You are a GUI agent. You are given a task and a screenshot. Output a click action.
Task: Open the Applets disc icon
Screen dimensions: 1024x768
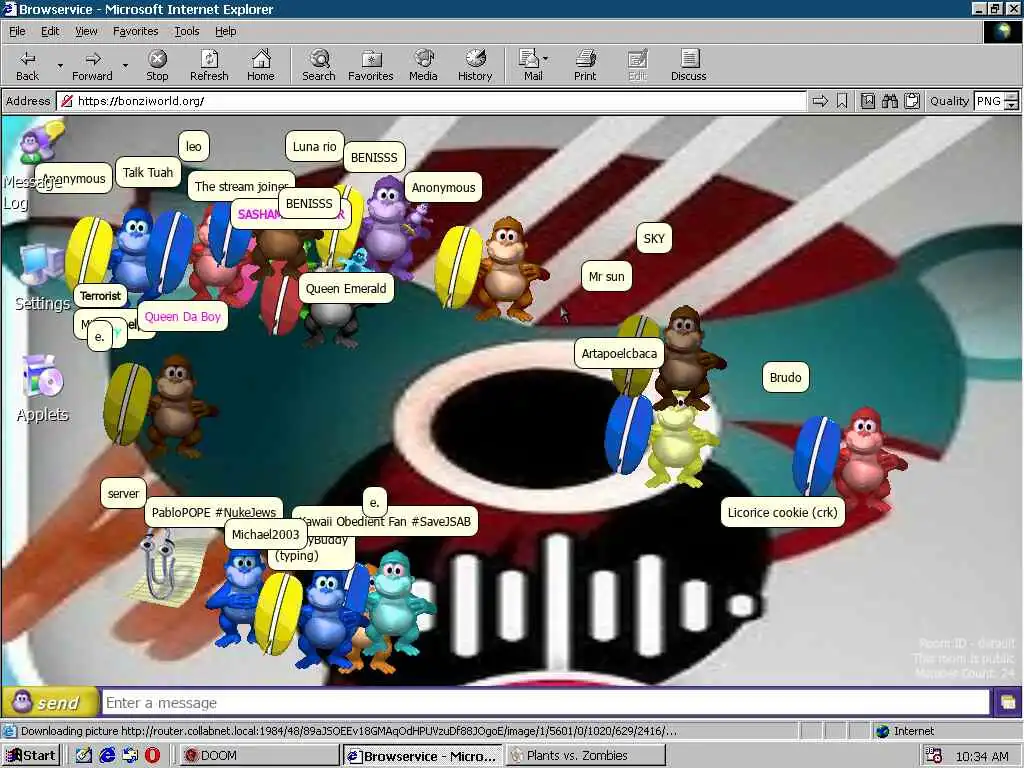point(42,376)
